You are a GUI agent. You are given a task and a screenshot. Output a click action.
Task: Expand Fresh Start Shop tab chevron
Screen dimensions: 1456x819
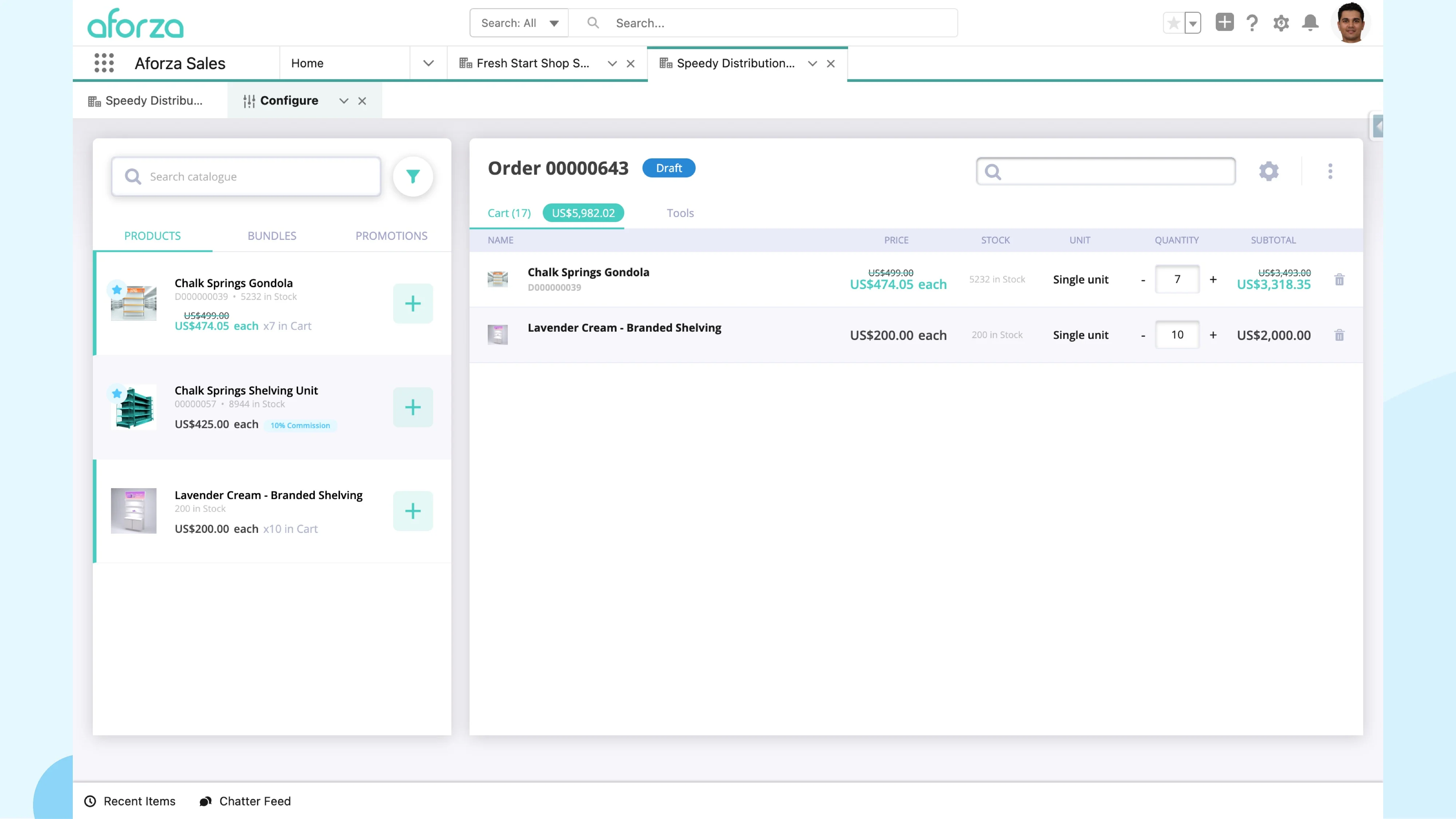click(x=612, y=63)
